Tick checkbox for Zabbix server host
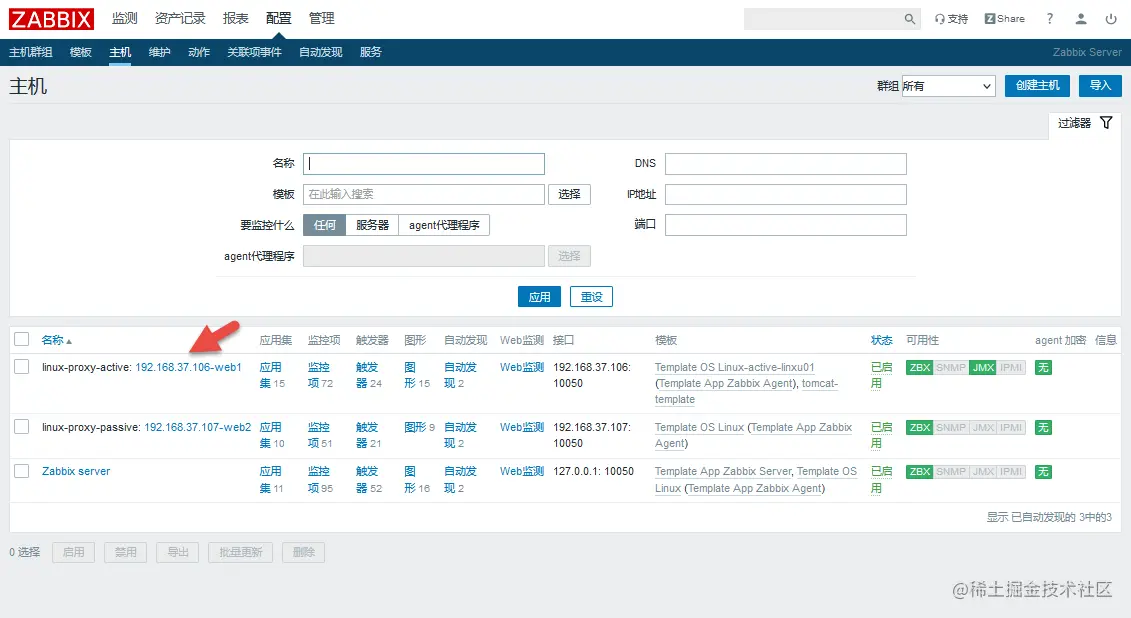This screenshot has width=1131, height=618. (22, 470)
